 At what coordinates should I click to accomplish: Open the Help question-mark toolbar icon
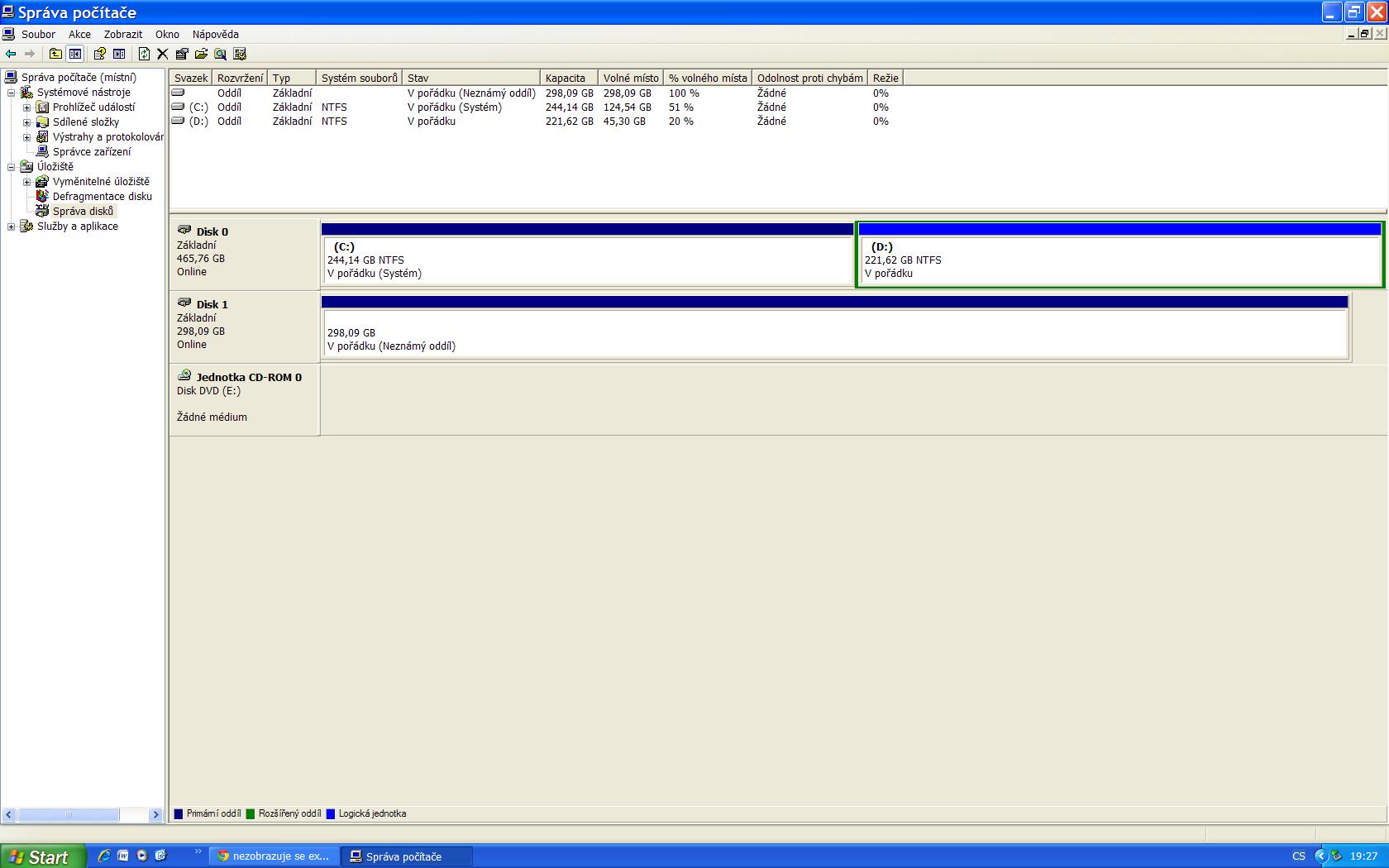(100, 54)
